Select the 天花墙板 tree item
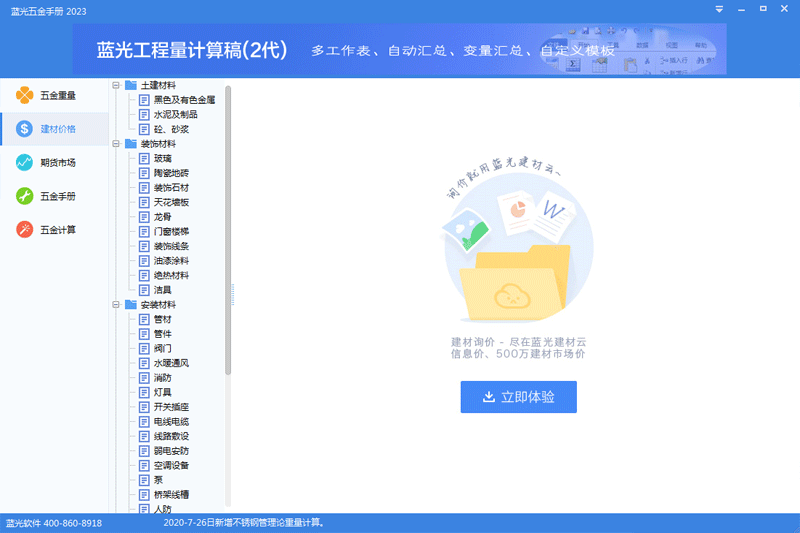The width and height of the screenshot is (800, 533). point(171,202)
